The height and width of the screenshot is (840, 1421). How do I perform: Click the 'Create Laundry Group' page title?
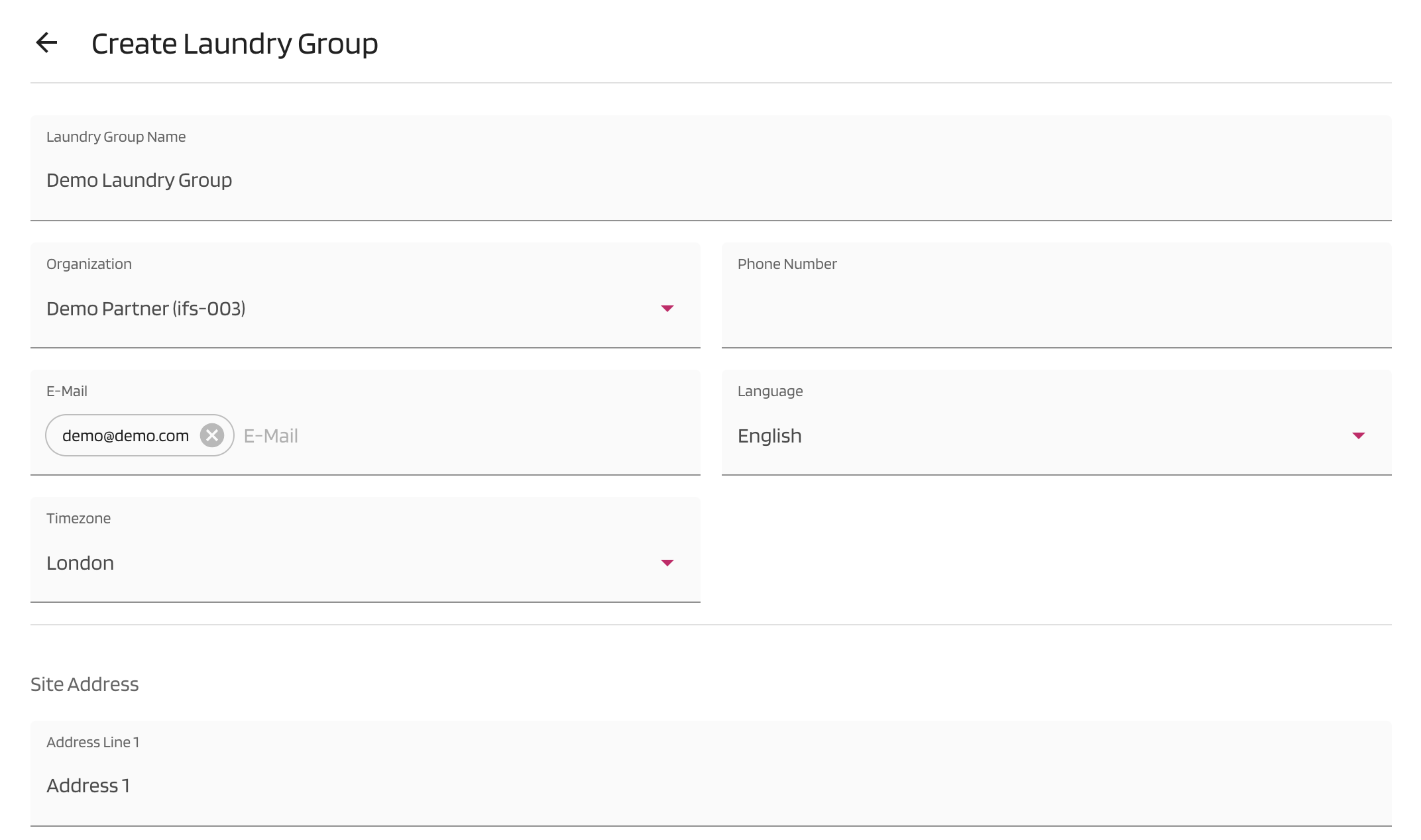[x=235, y=44]
